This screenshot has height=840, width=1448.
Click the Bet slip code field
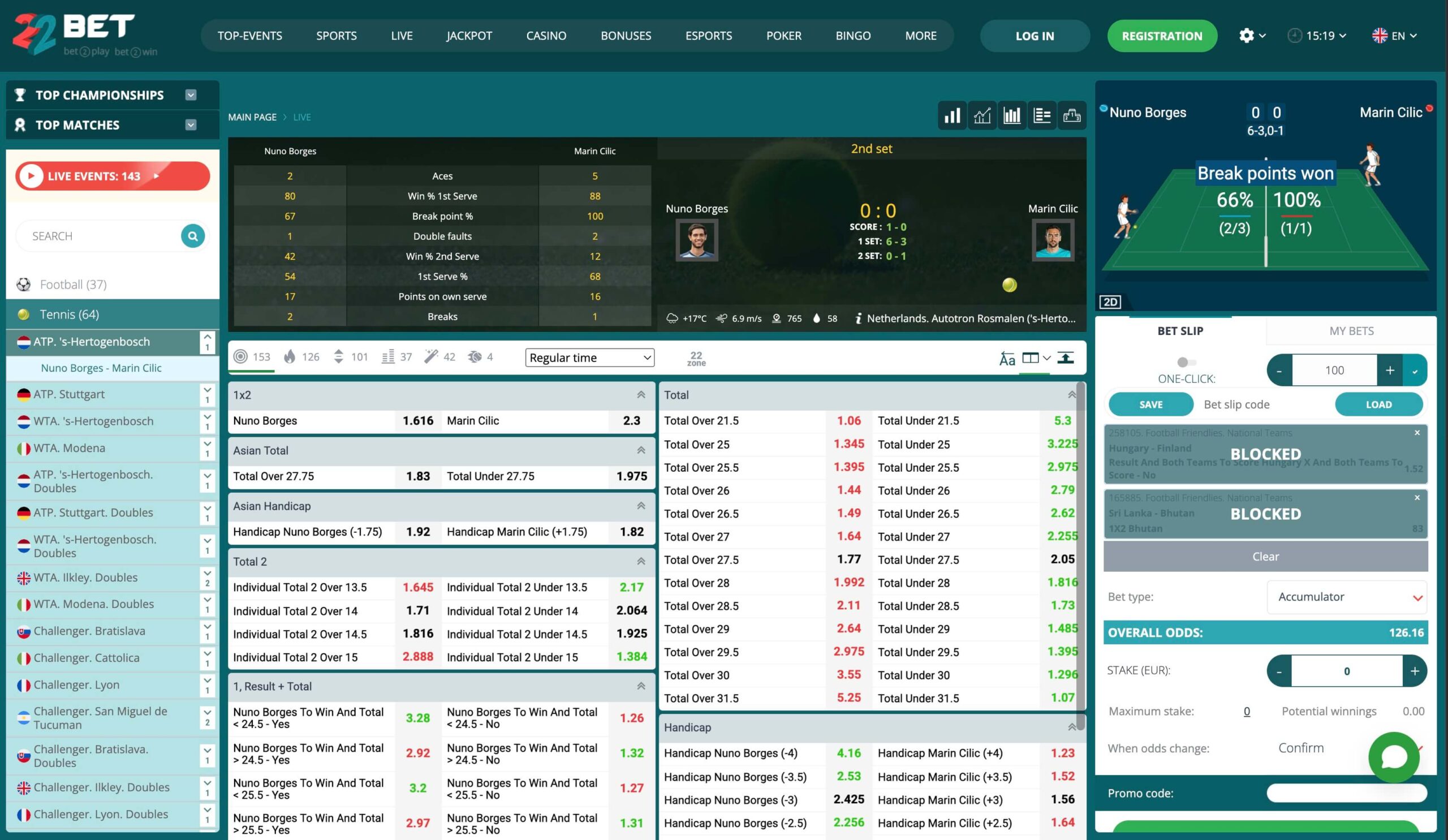pos(1264,404)
